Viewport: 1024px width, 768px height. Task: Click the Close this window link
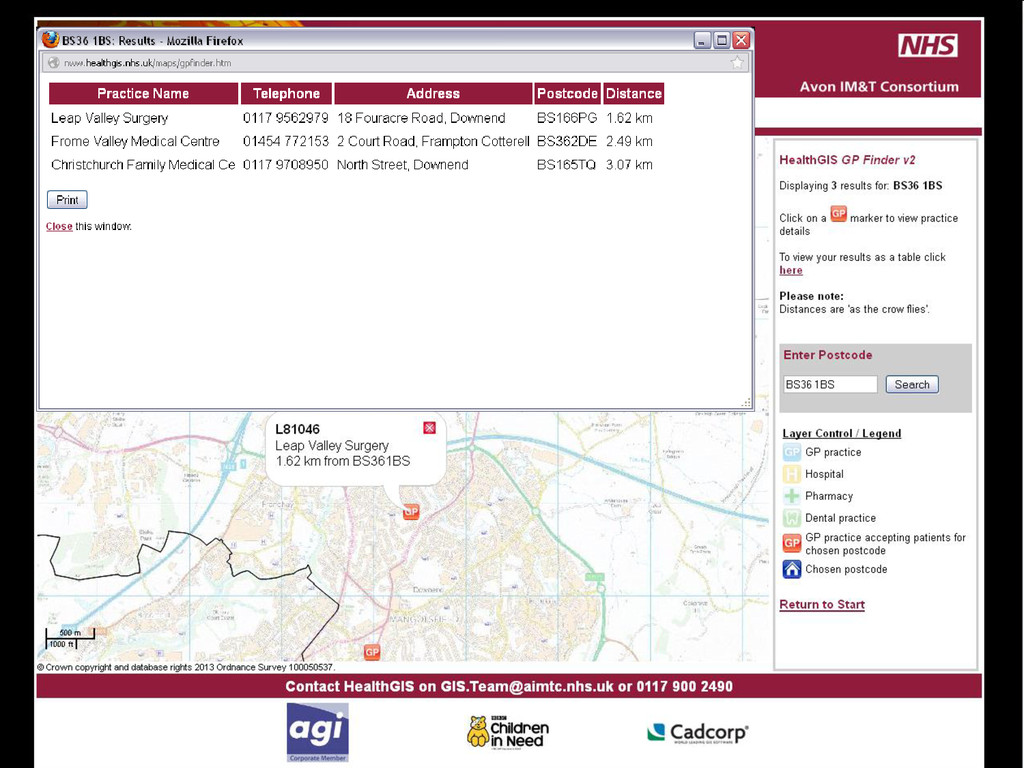point(59,227)
